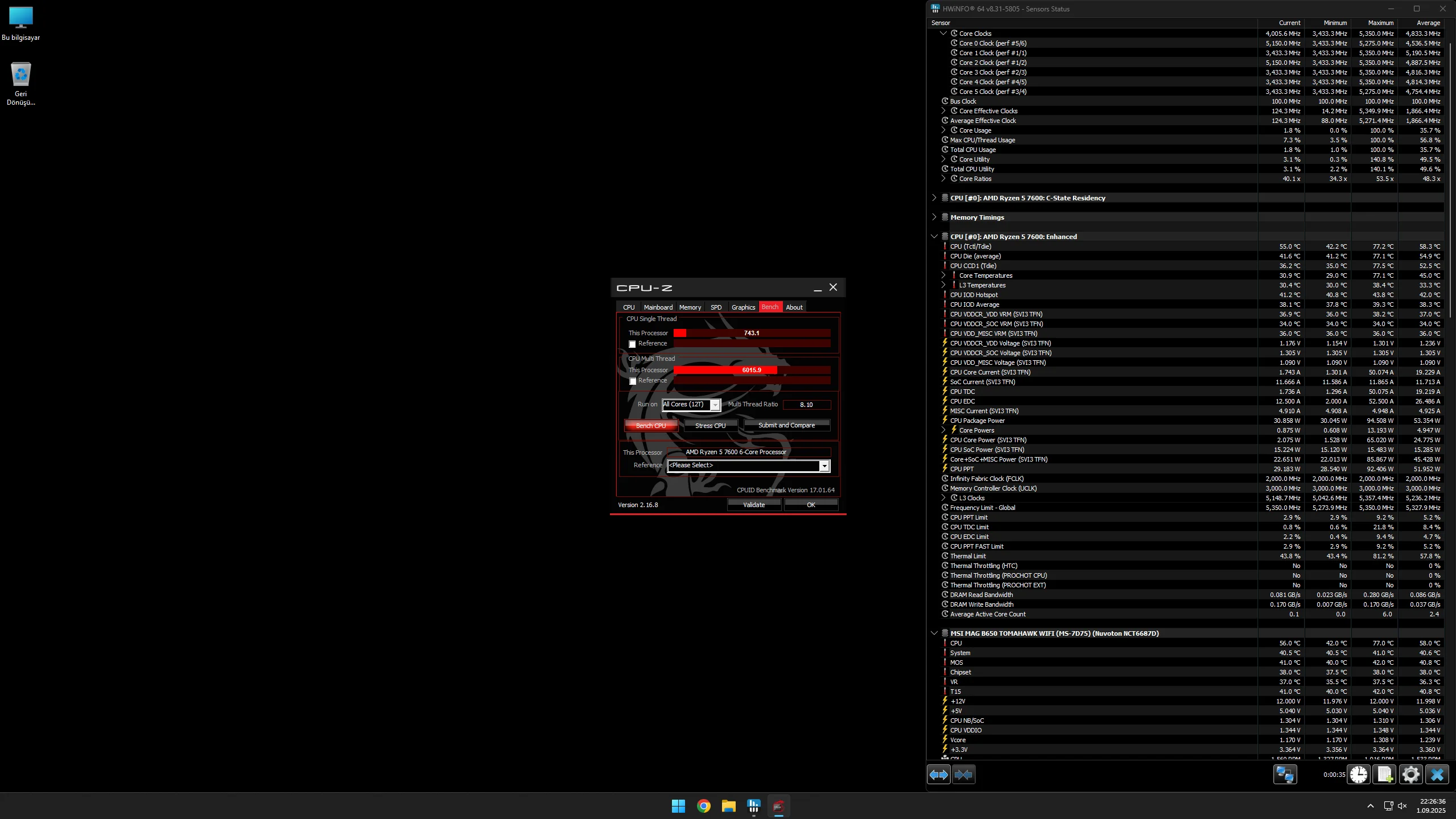Expand the Memory Timings sensor group
This screenshot has height=819, width=1456.
934,217
